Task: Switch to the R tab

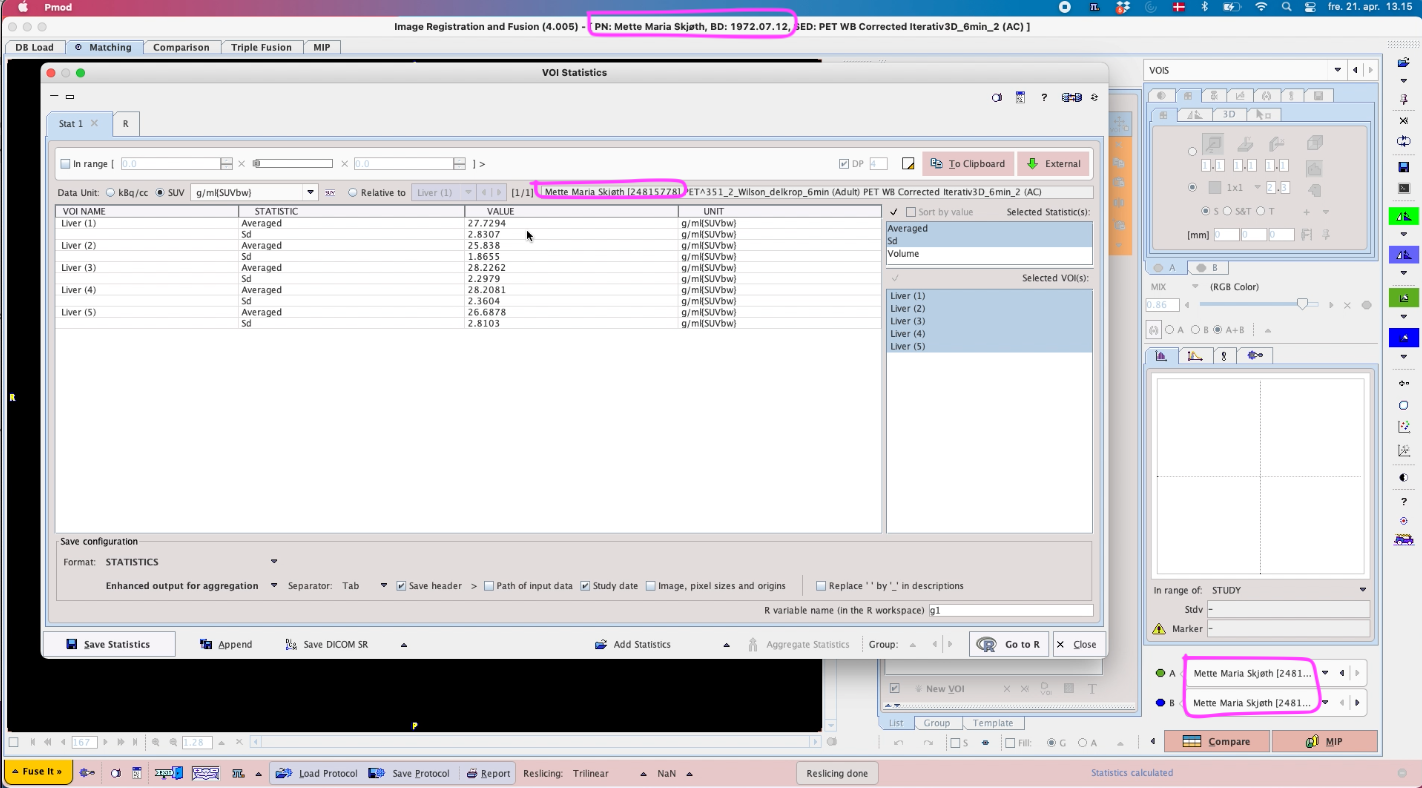Action: [125, 123]
